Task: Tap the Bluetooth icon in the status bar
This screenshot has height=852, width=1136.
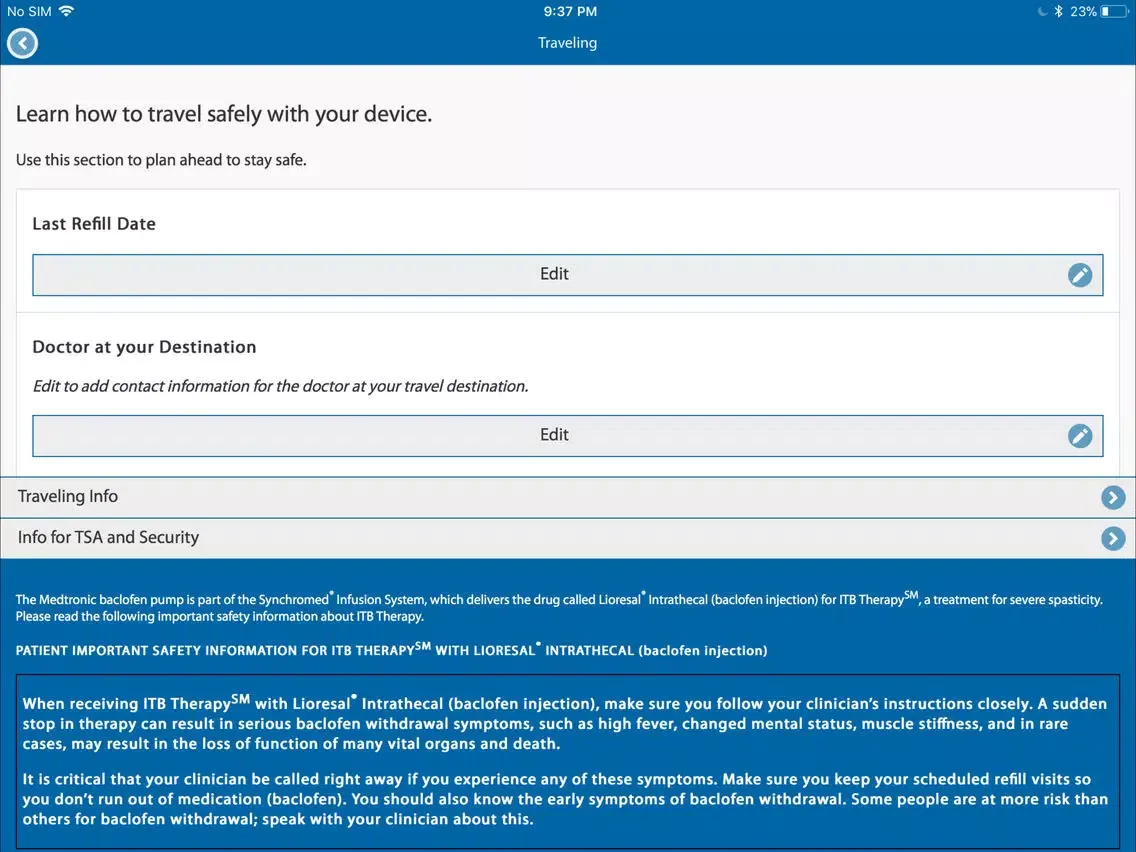Action: pos(1058,12)
